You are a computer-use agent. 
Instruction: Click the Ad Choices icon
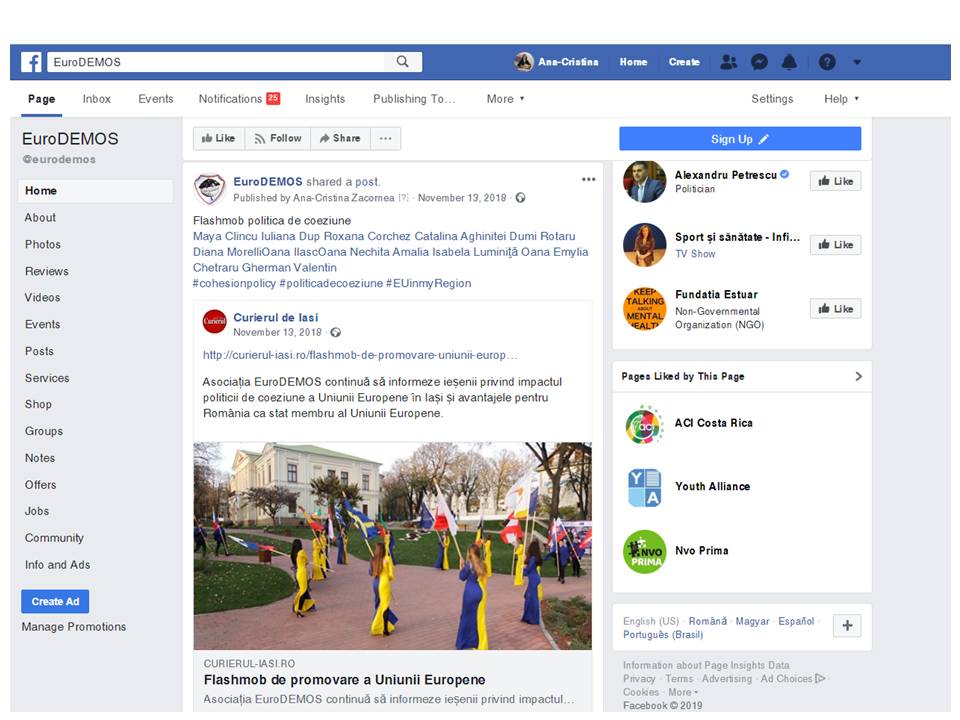[820, 678]
